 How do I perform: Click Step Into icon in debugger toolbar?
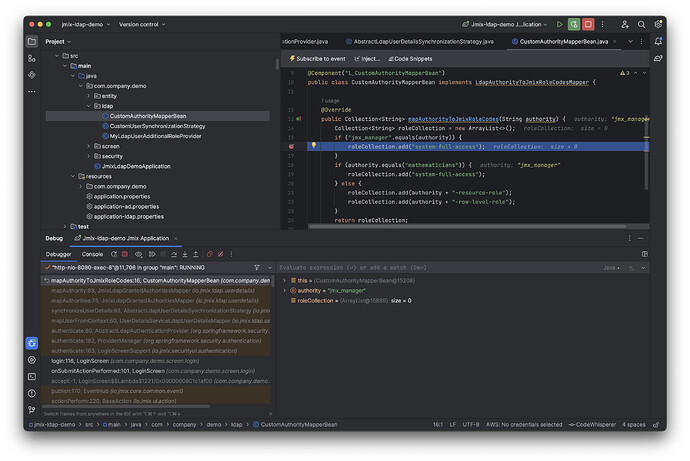click(185, 254)
